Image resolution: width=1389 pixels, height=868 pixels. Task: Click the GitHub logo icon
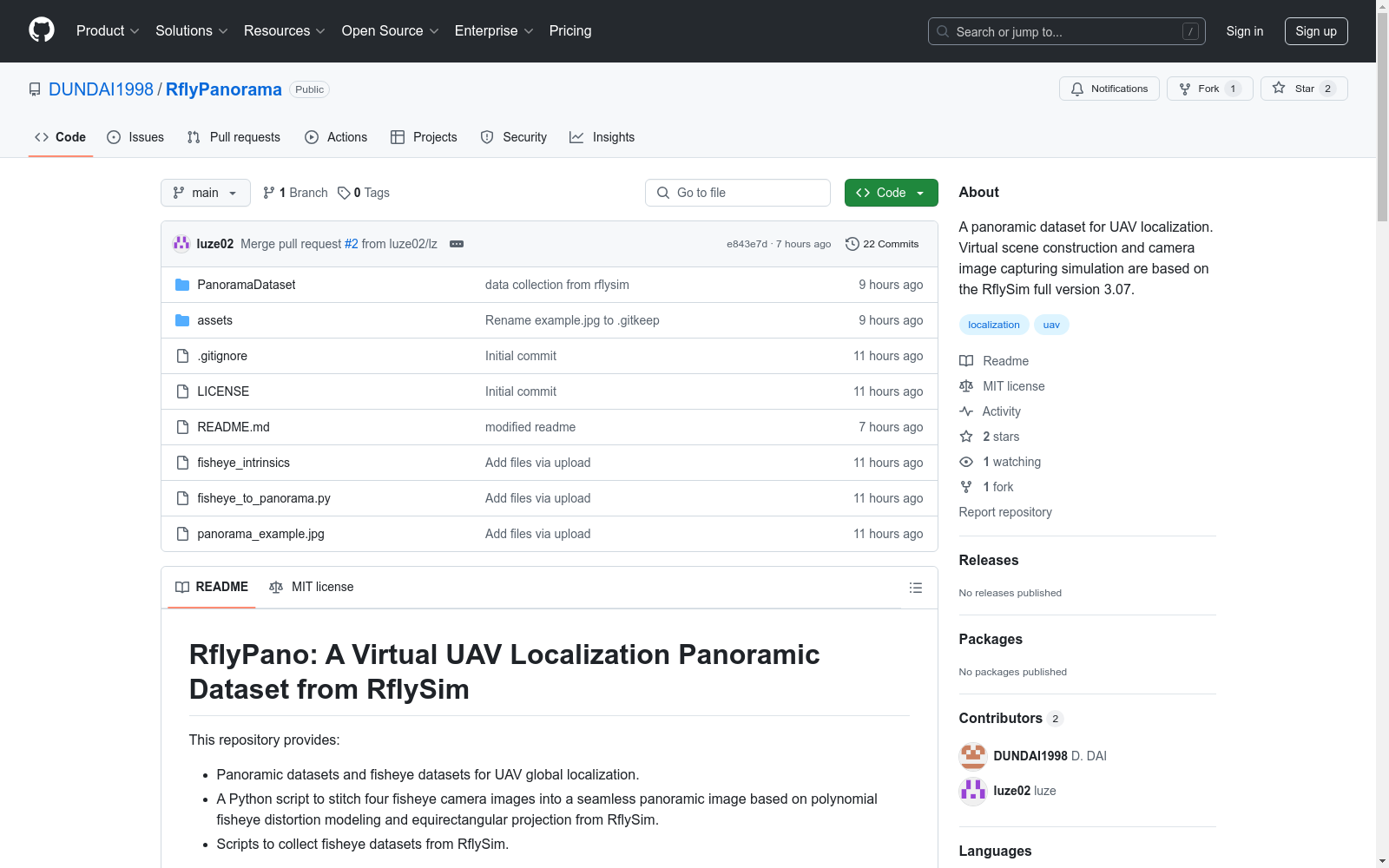tap(42, 30)
